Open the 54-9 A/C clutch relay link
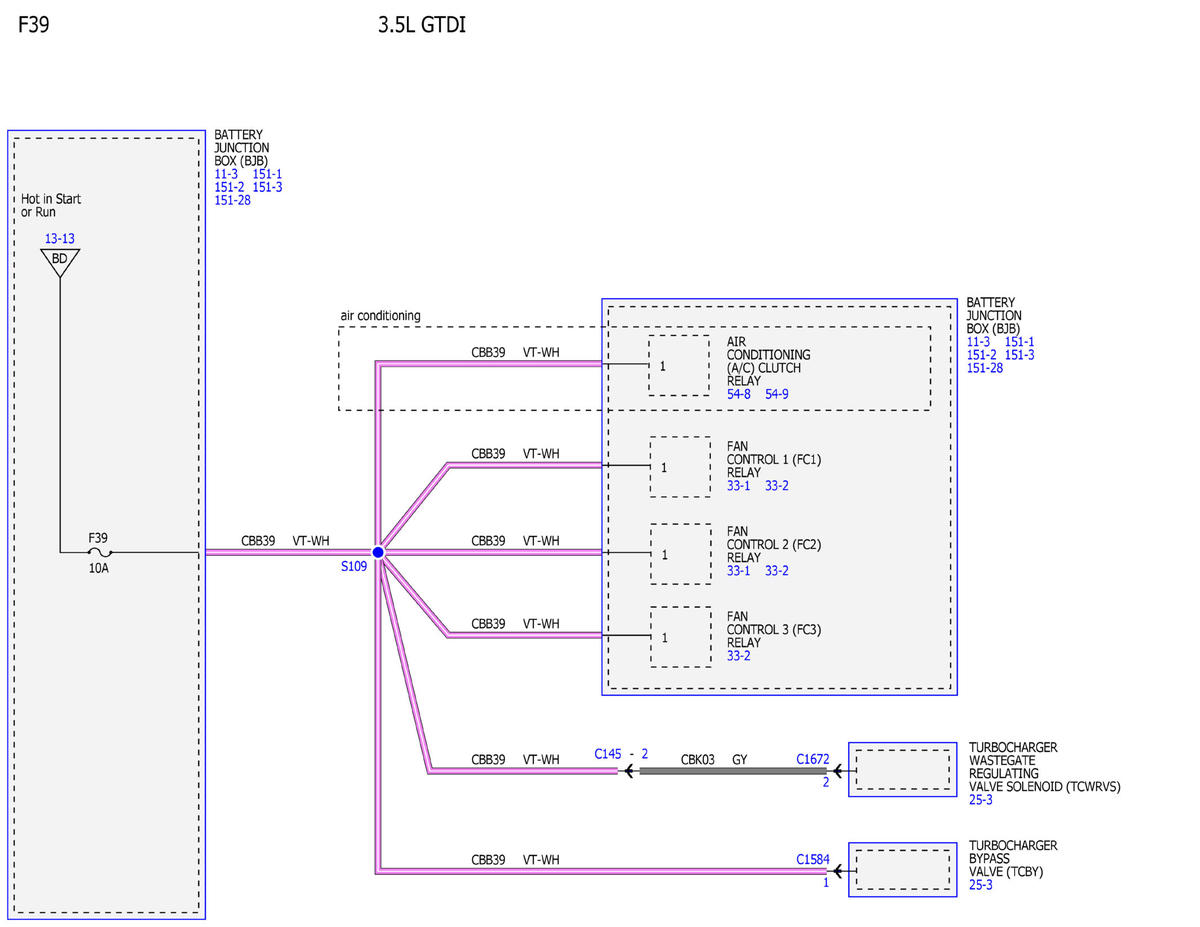This screenshot has width=1200, height=927. [x=777, y=394]
